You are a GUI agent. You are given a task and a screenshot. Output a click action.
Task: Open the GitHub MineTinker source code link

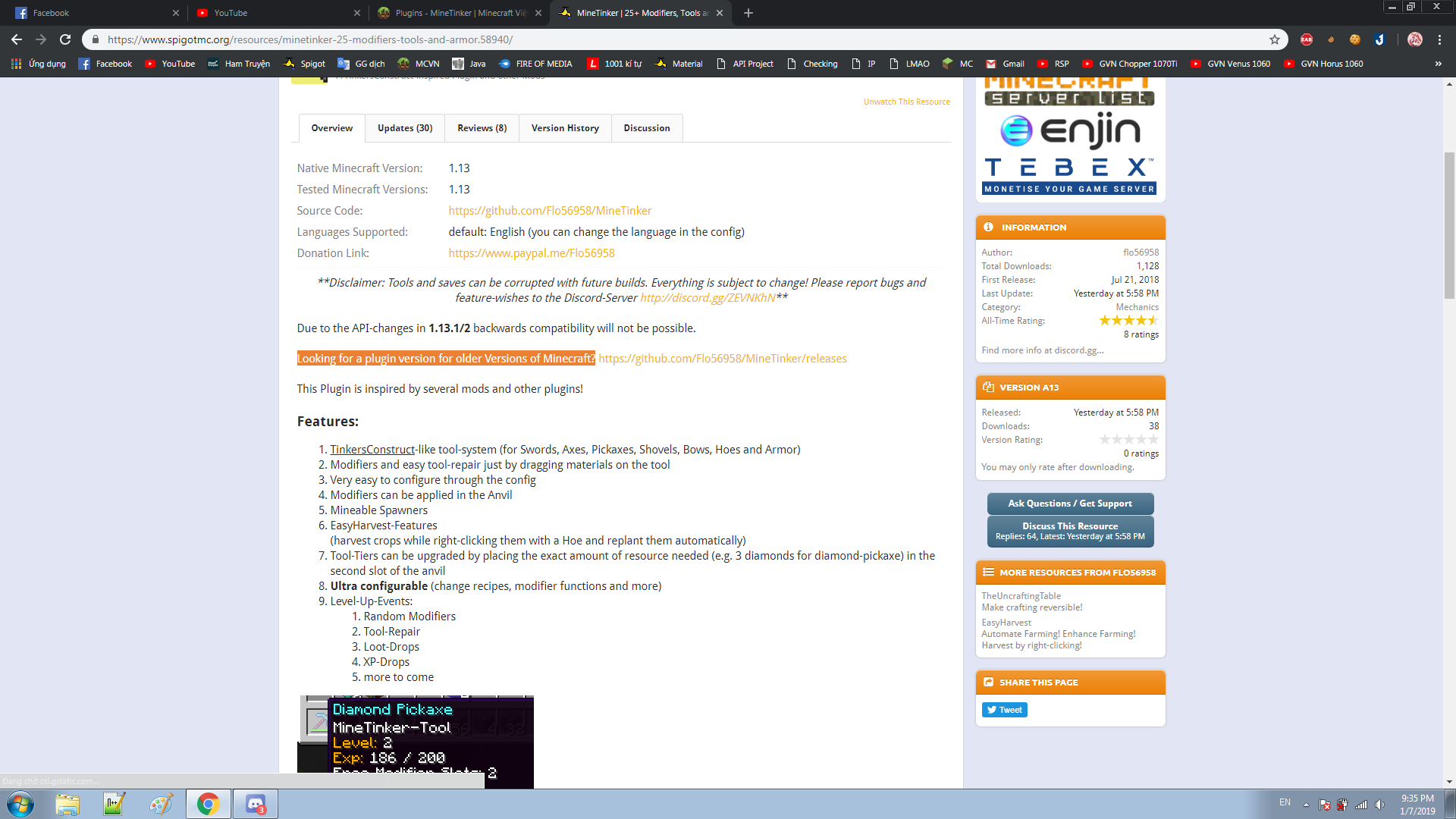[550, 211]
